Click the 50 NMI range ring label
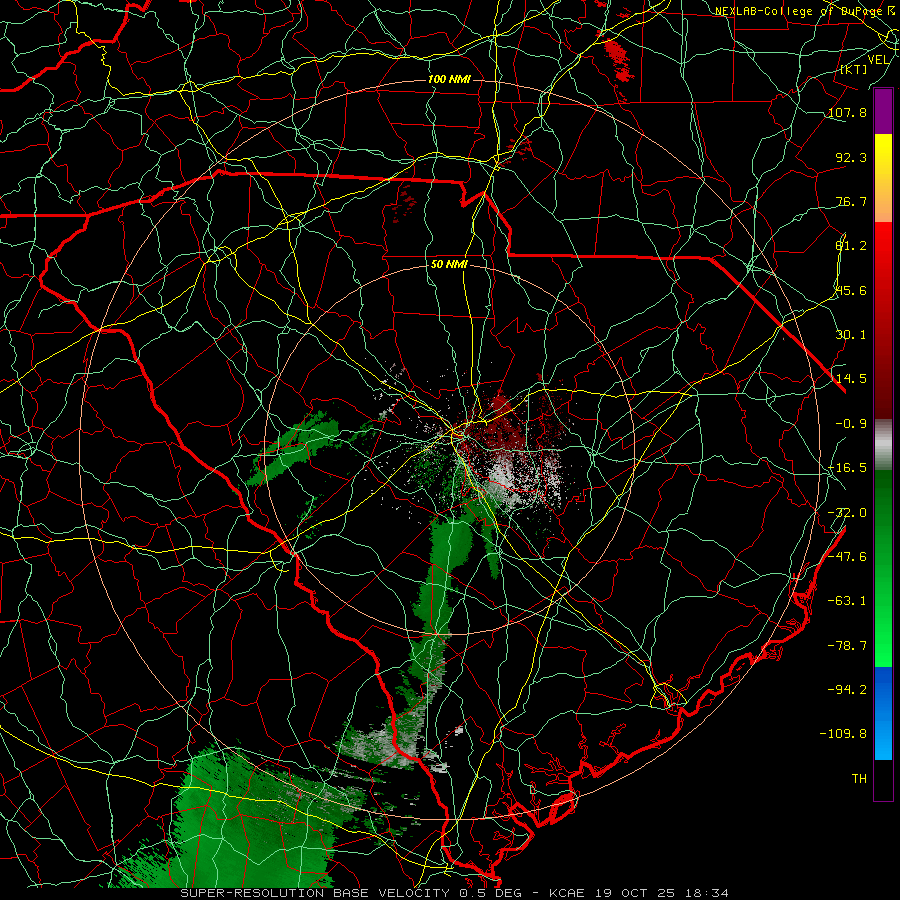 point(449,265)
